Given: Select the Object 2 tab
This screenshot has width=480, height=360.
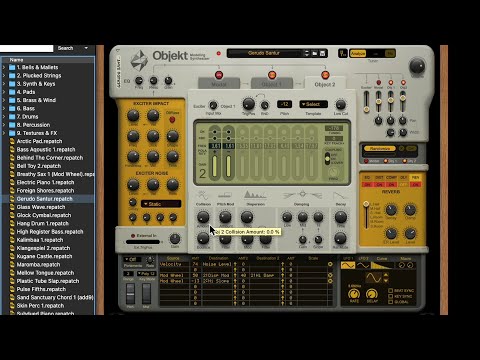Looking at the screenshot, I should click(x=325, y=84).
